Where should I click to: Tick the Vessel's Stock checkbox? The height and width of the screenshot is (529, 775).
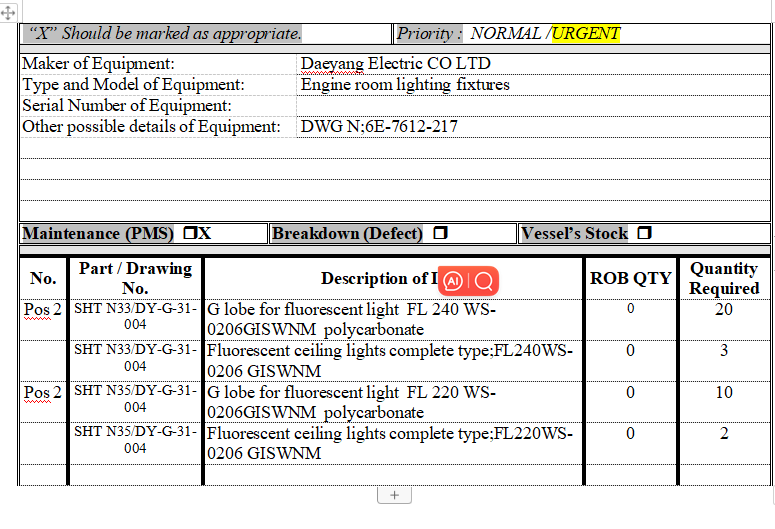pyautogui.click(x=644, y=233)
